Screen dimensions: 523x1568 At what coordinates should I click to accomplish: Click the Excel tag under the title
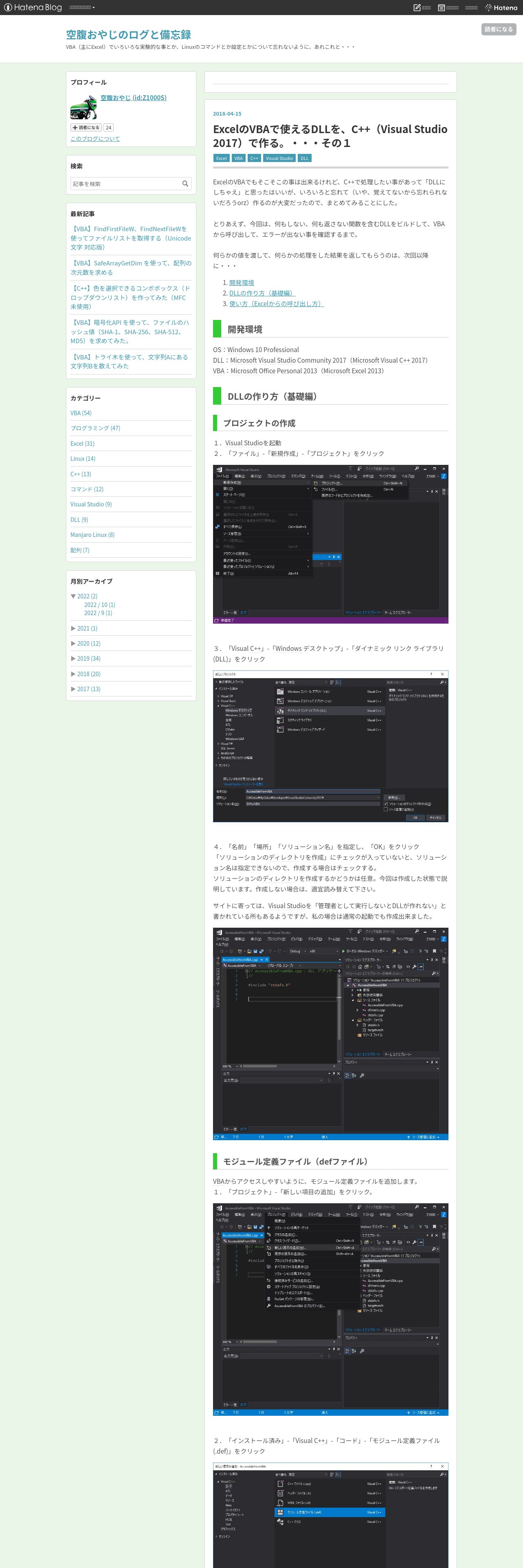click(x=221, y=158)
